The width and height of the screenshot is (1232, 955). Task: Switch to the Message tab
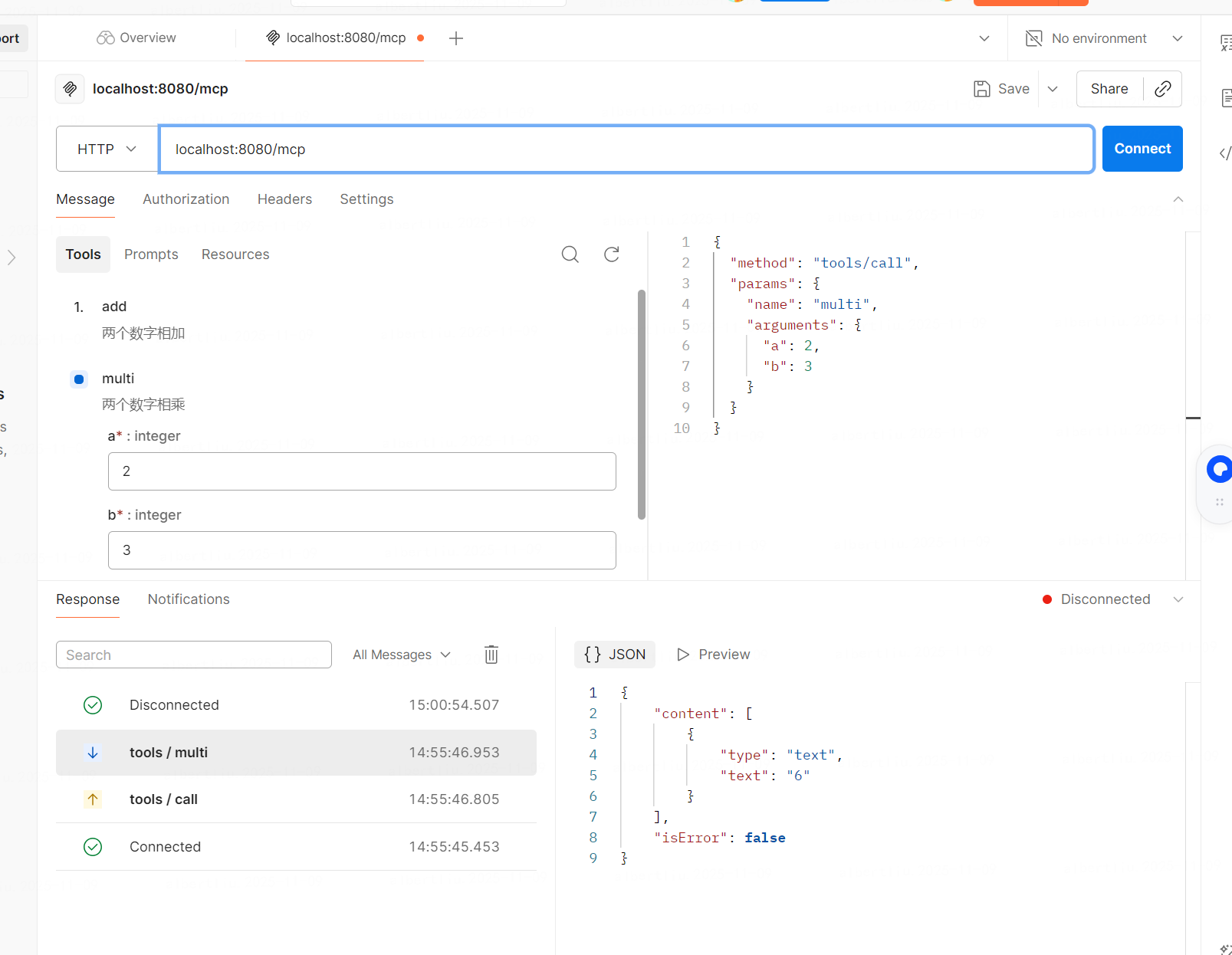pos(85,199)
